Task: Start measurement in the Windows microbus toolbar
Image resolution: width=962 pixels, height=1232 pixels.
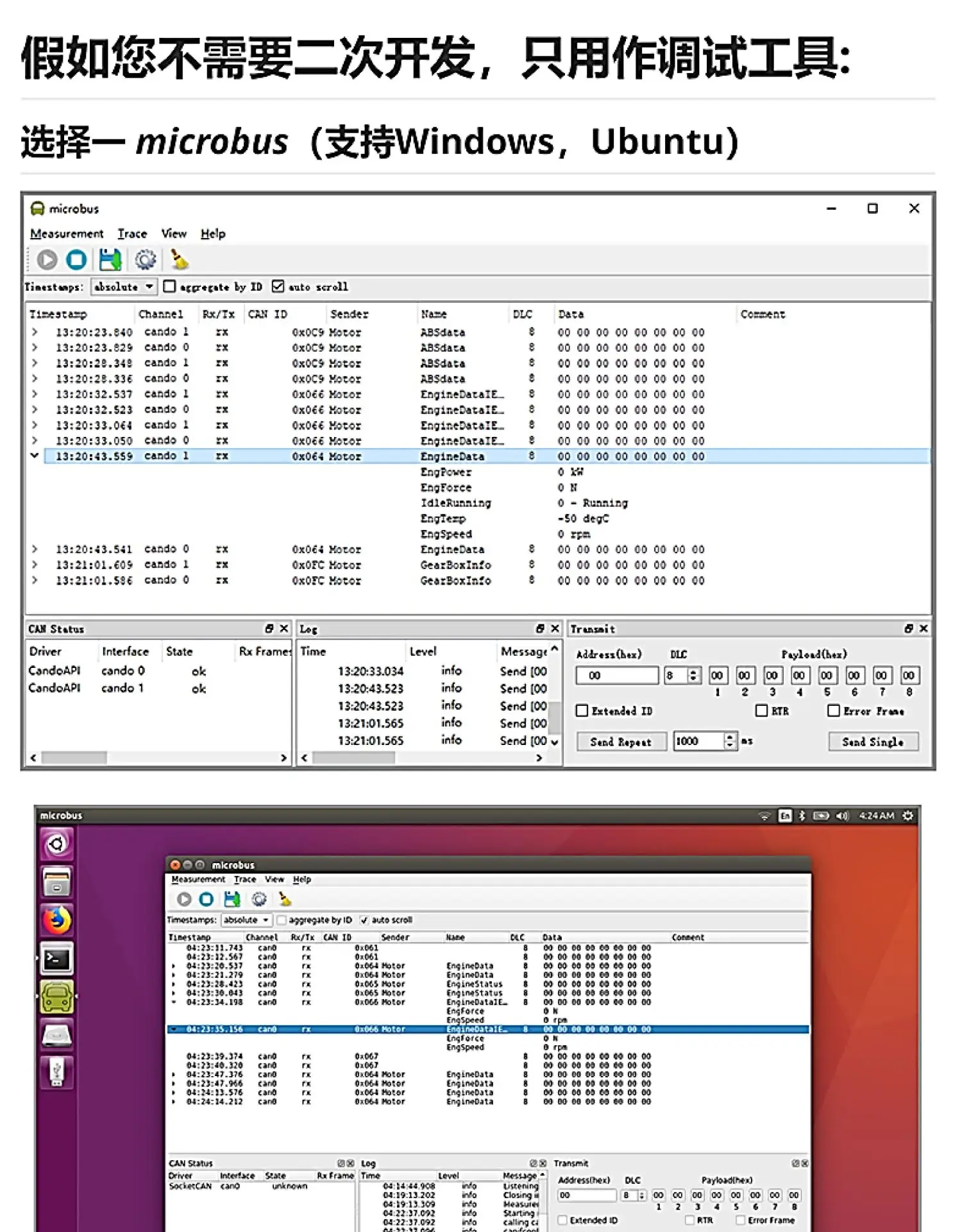Action: (47, 260)
